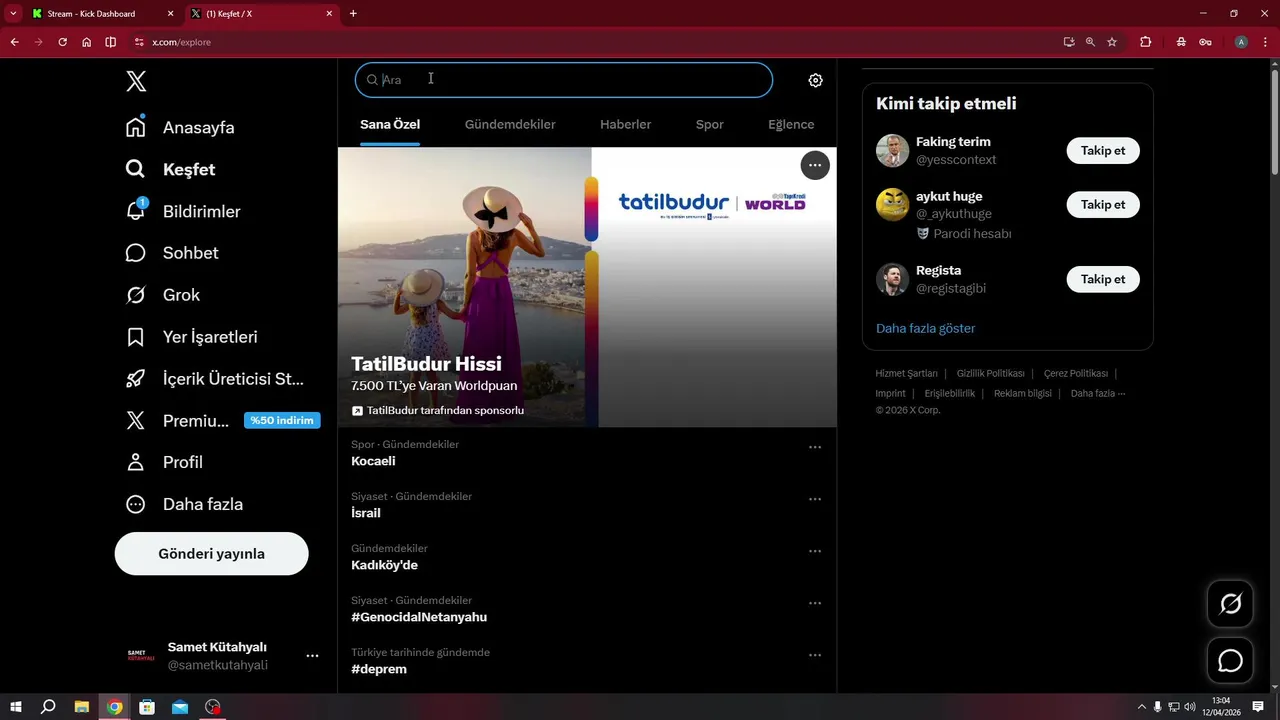The height and width of the screenshot is (720, 1280).
Task: Expand hidden system tray icons
Action: click(x=1142, y=707)
